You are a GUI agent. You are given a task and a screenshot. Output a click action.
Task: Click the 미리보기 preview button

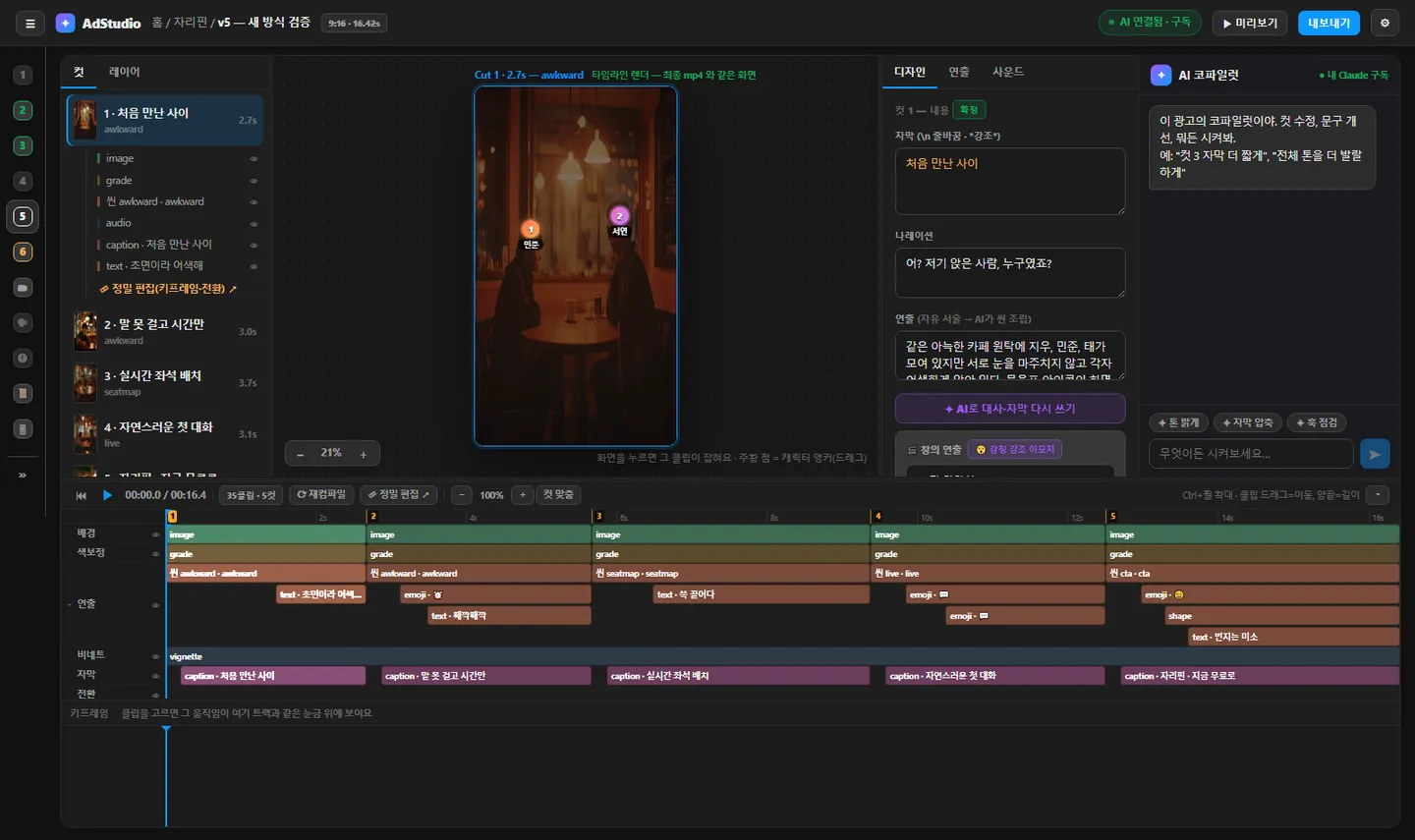1251,23
